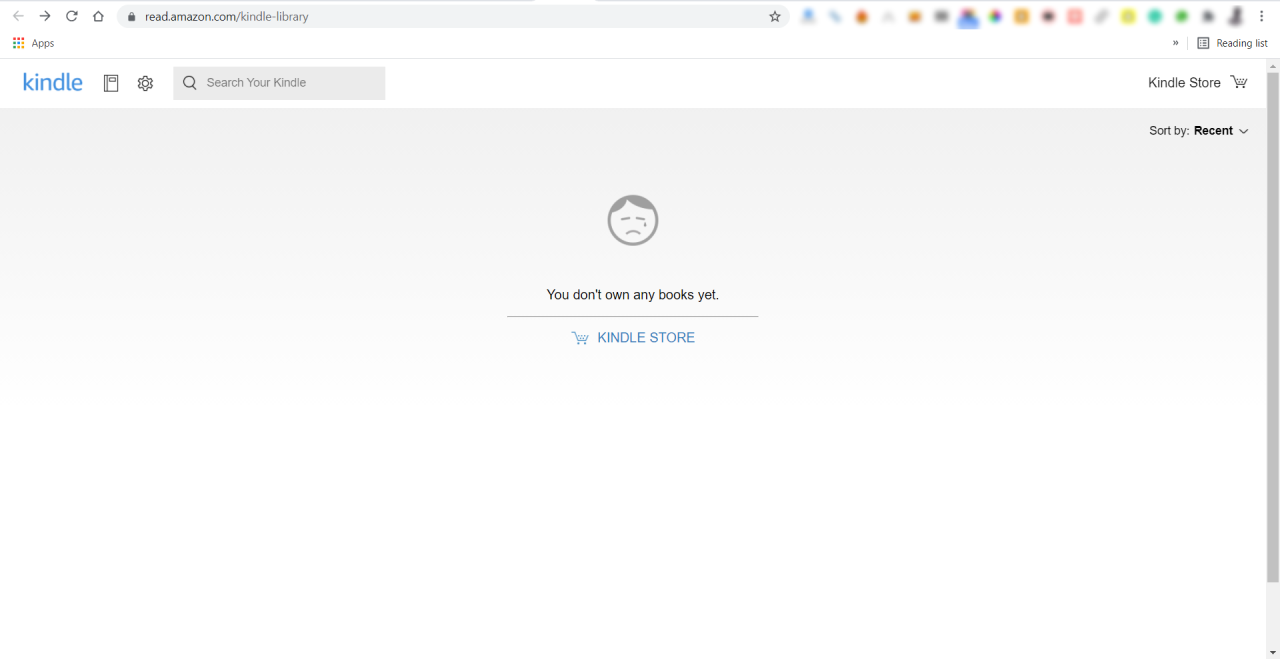Screen dimensions: 1280x659
Task: Open the Kindle library book icon
Action: tap(111, 83)
